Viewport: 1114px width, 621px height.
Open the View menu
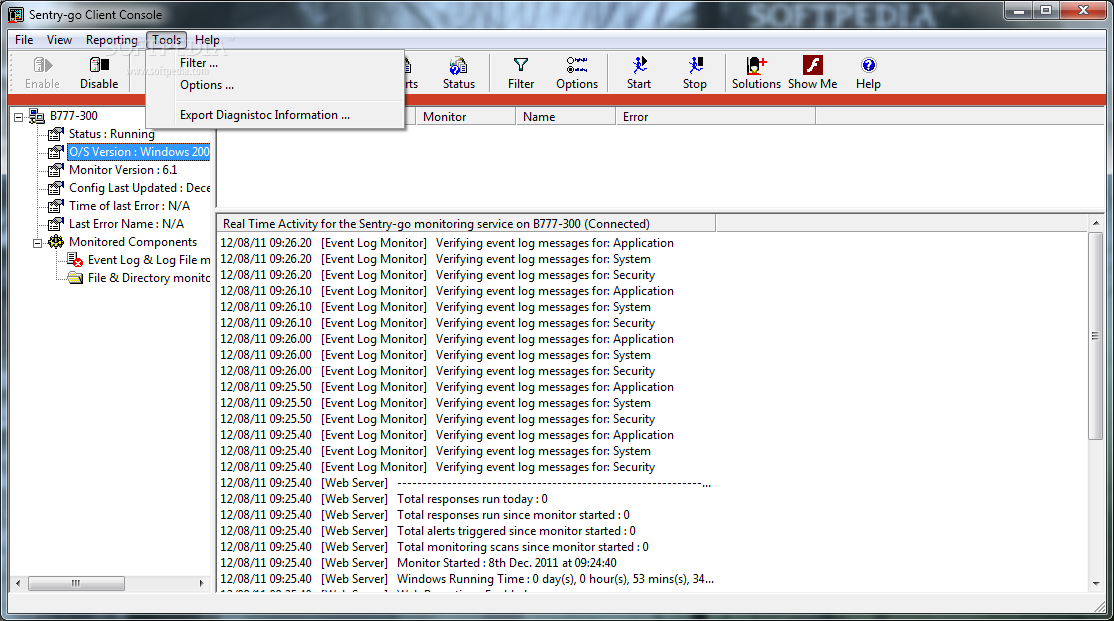click(59, 40)
